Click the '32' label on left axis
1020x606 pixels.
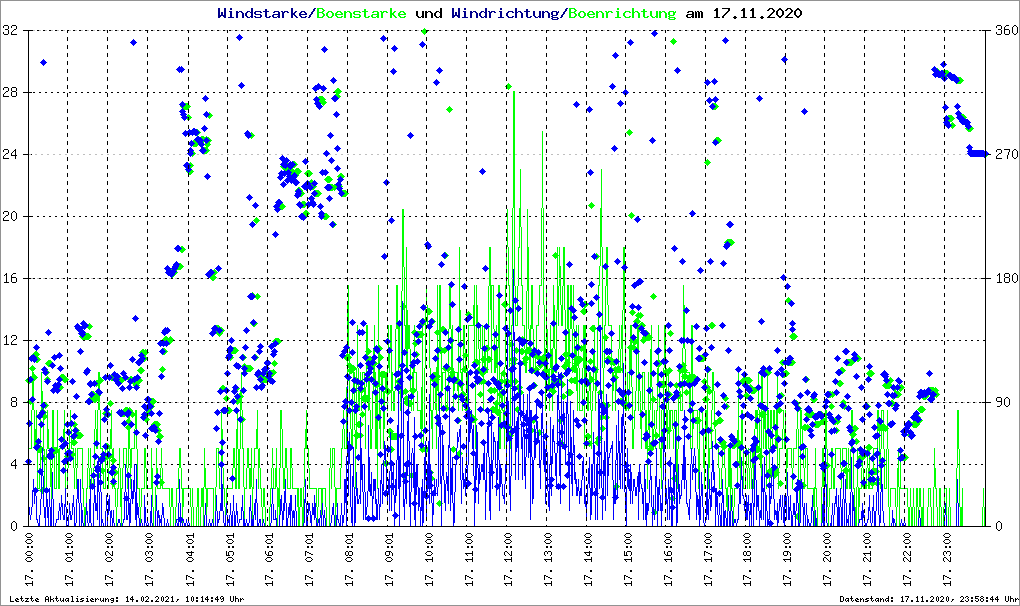click(x=11, y=31)
